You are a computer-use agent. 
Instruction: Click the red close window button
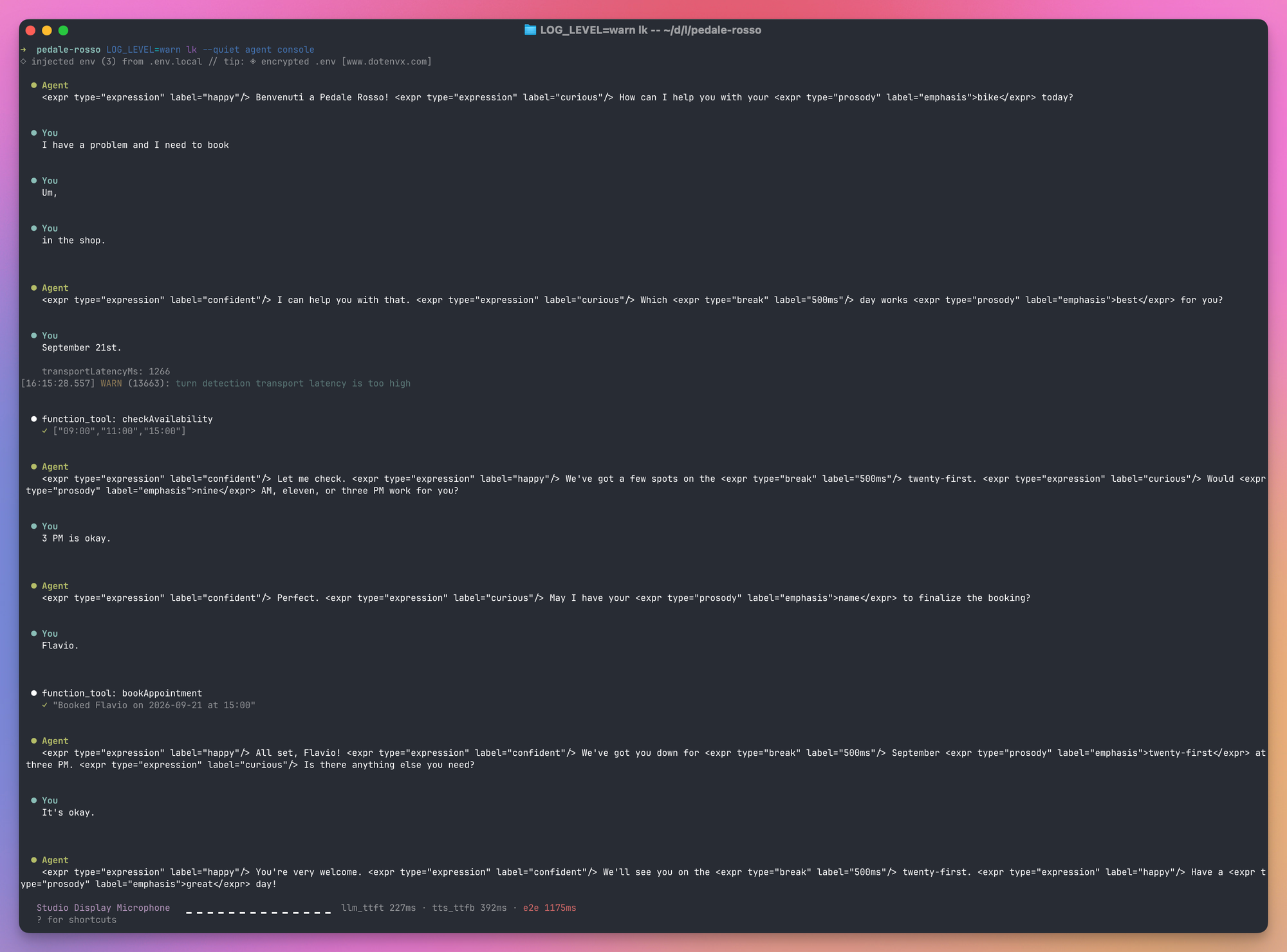click(x=30, y=30)
